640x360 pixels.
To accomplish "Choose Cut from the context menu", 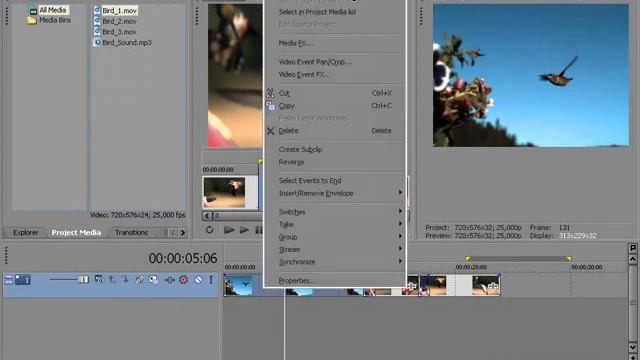I will point(335,93).
